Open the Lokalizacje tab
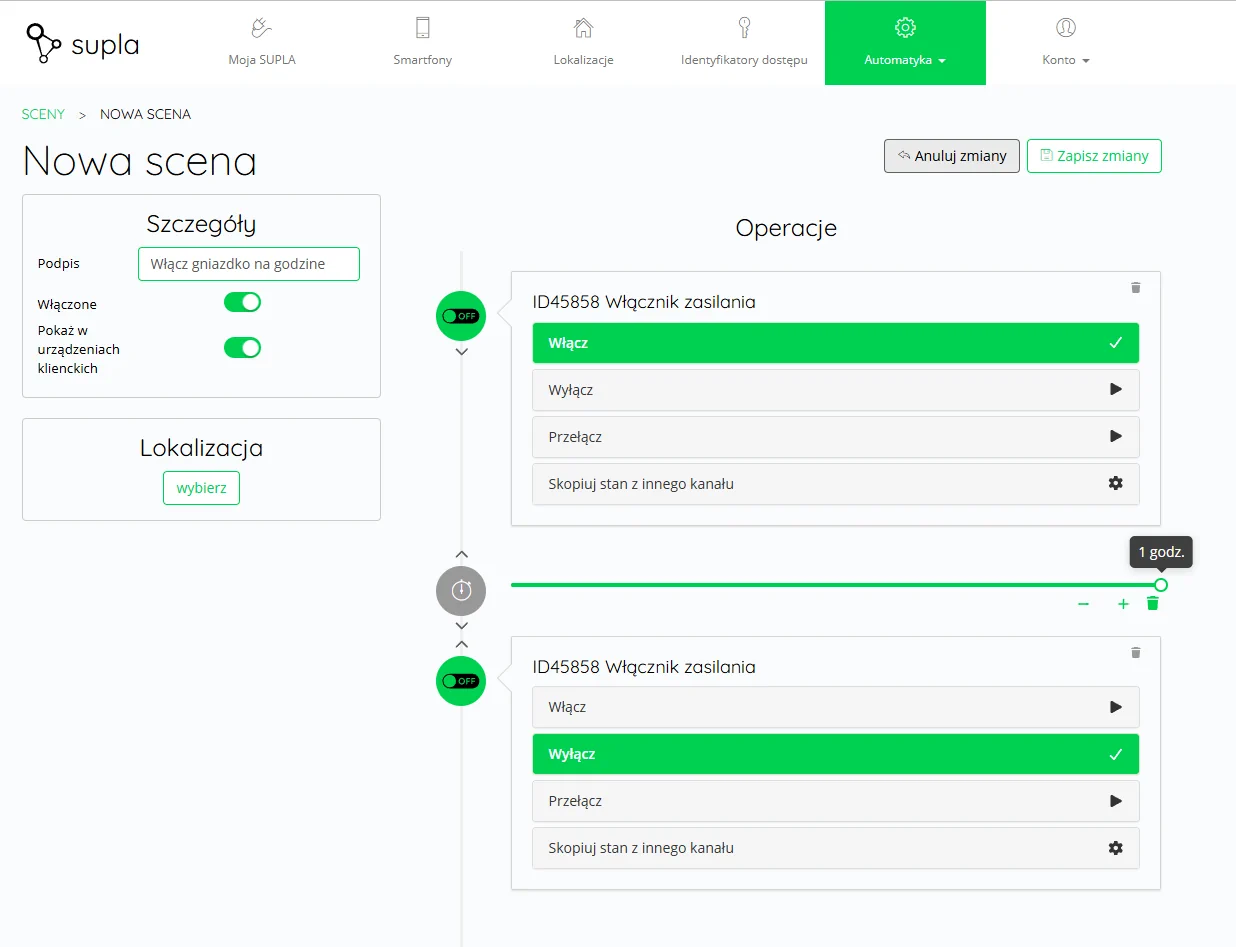 tap(583, 43)
